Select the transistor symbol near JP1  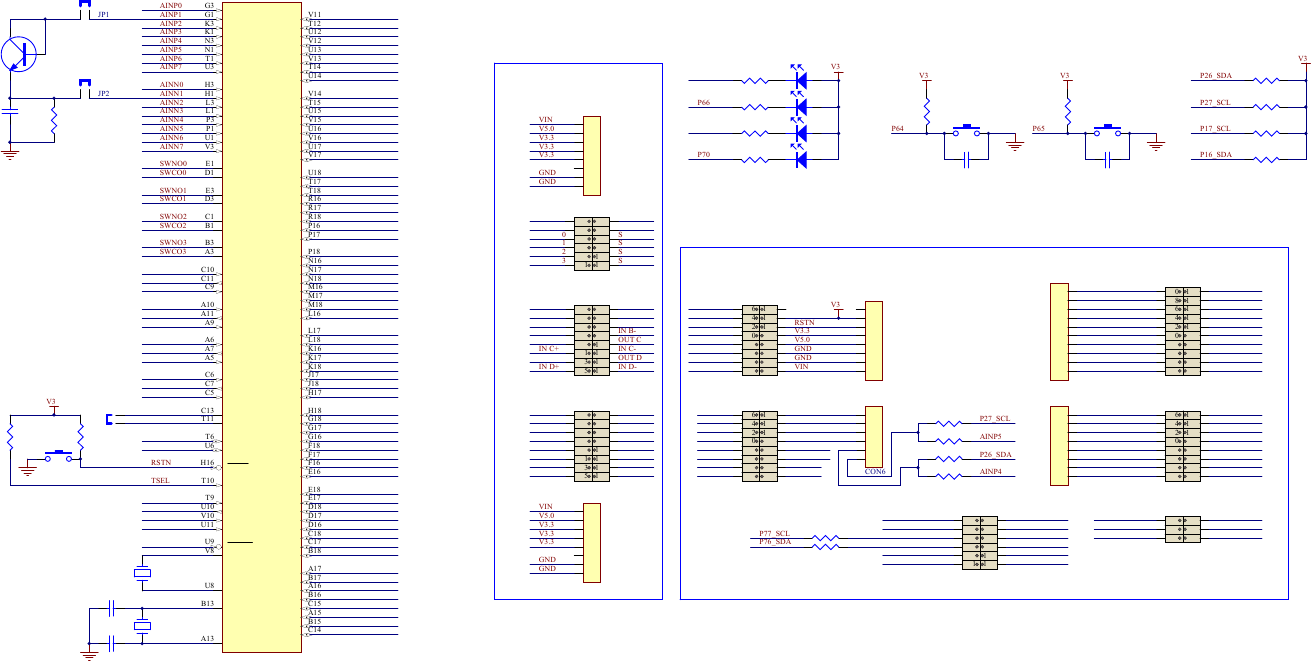(19, 54)
